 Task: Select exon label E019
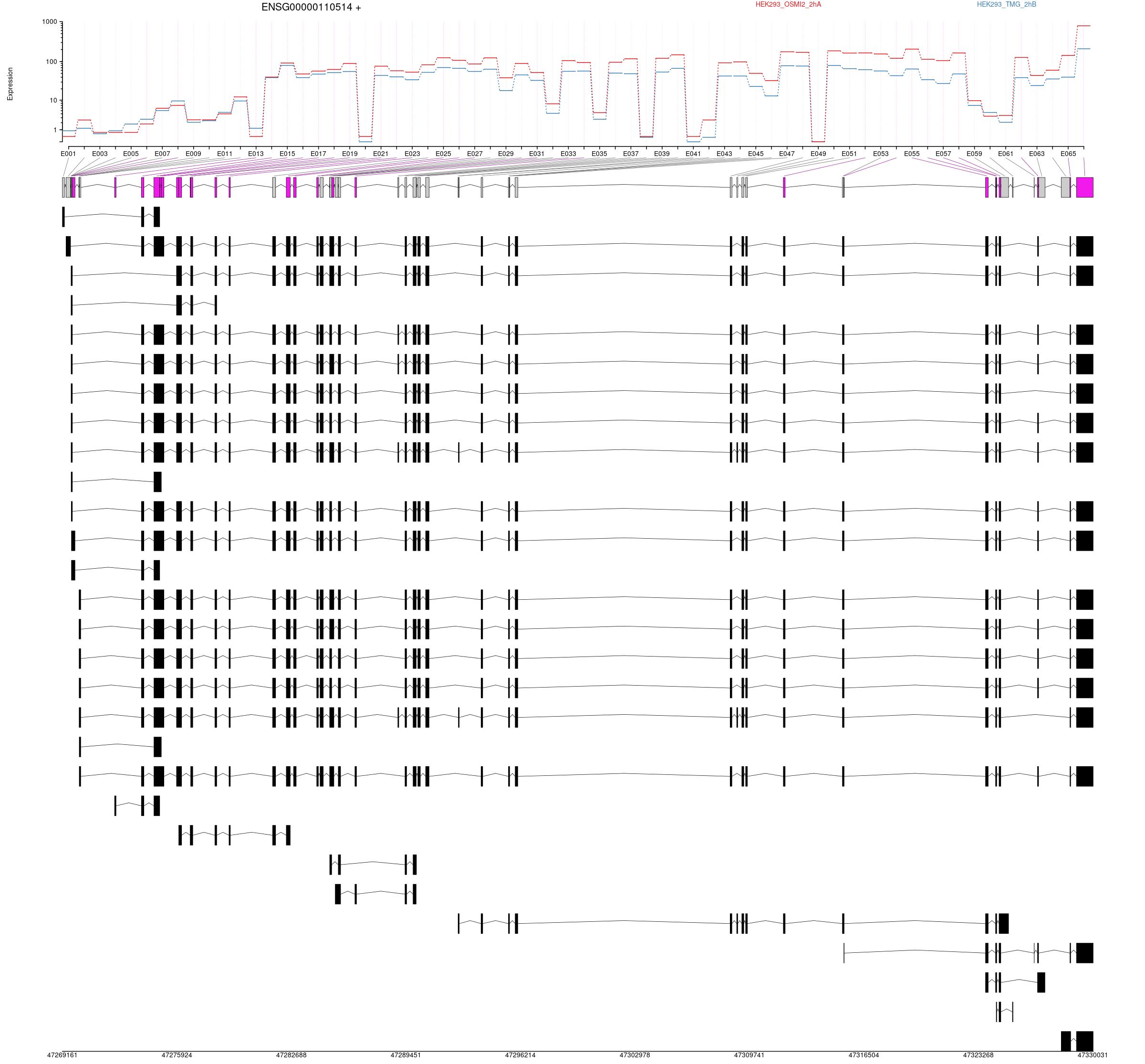[x=349, y=154]
